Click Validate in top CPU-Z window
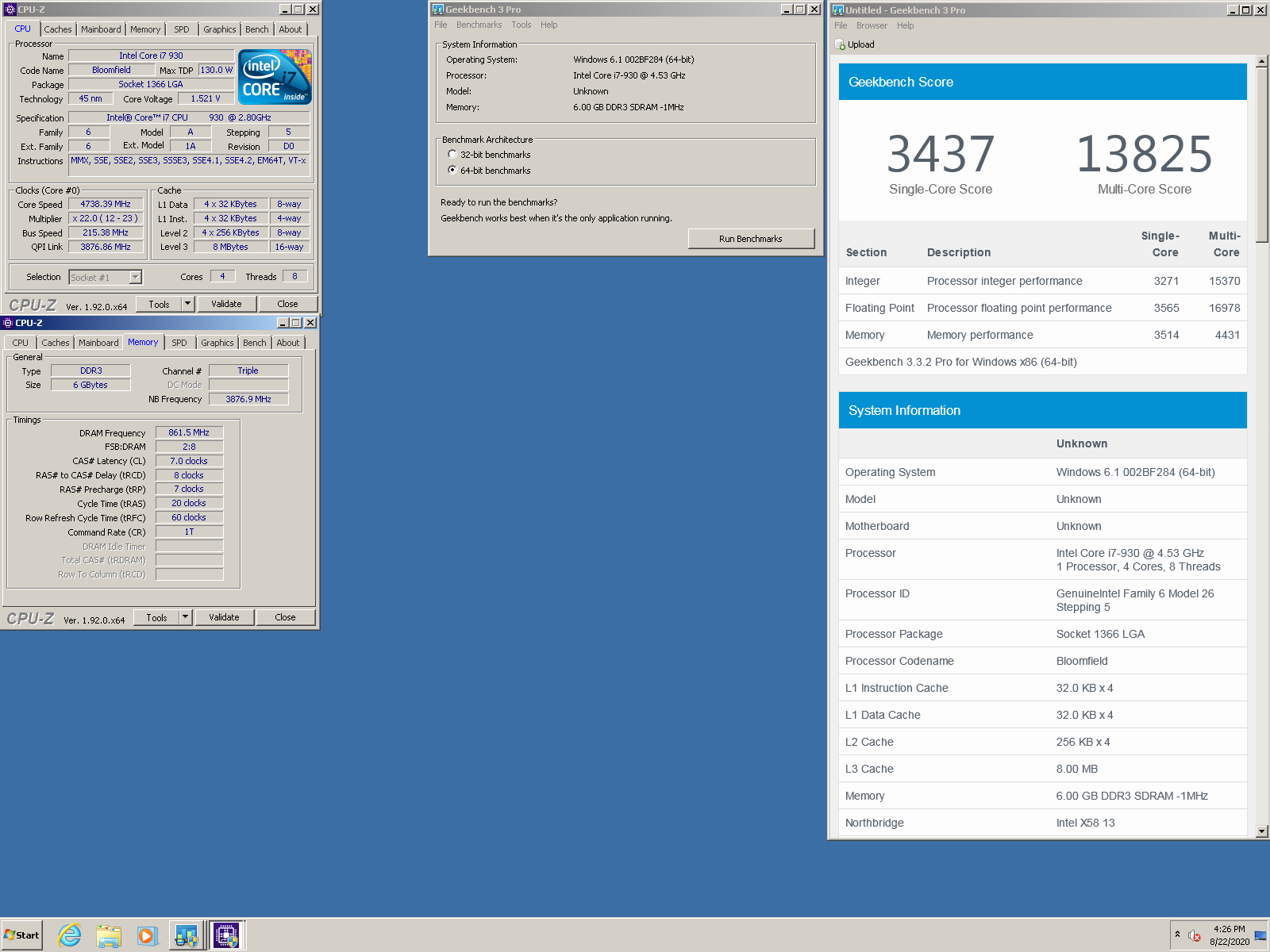1270x952 pixels. tap(226, 304)
